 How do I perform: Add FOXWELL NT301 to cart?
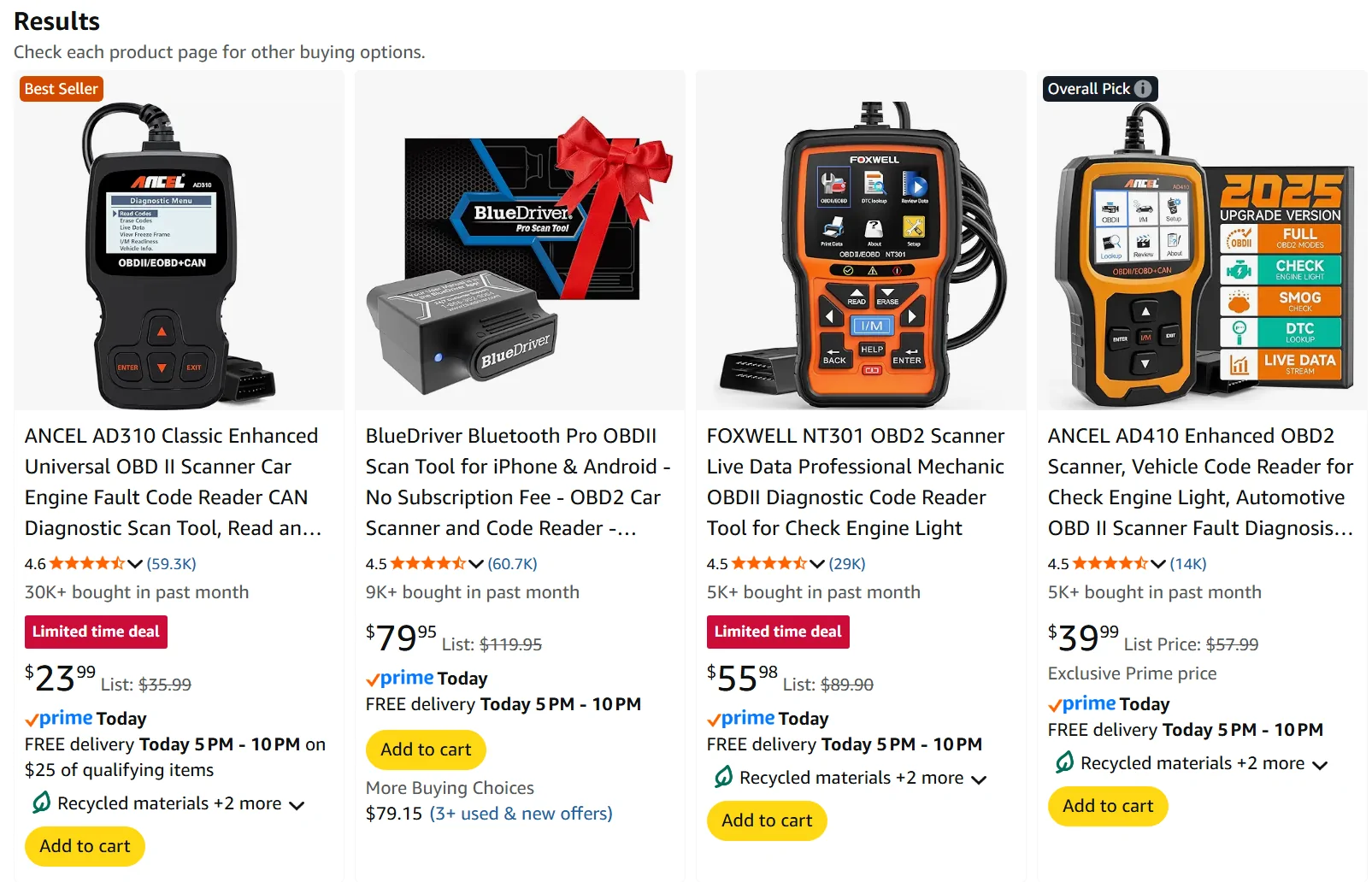coord(767,820)
